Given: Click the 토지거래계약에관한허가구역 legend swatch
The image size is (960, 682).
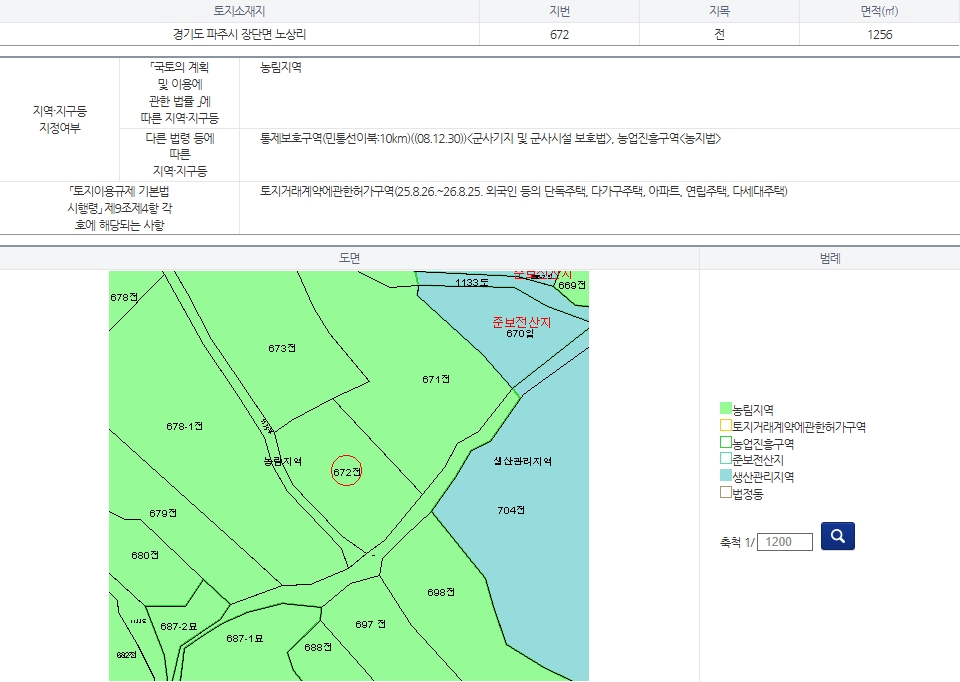Looking at the screenshot, I should (726, 426).
